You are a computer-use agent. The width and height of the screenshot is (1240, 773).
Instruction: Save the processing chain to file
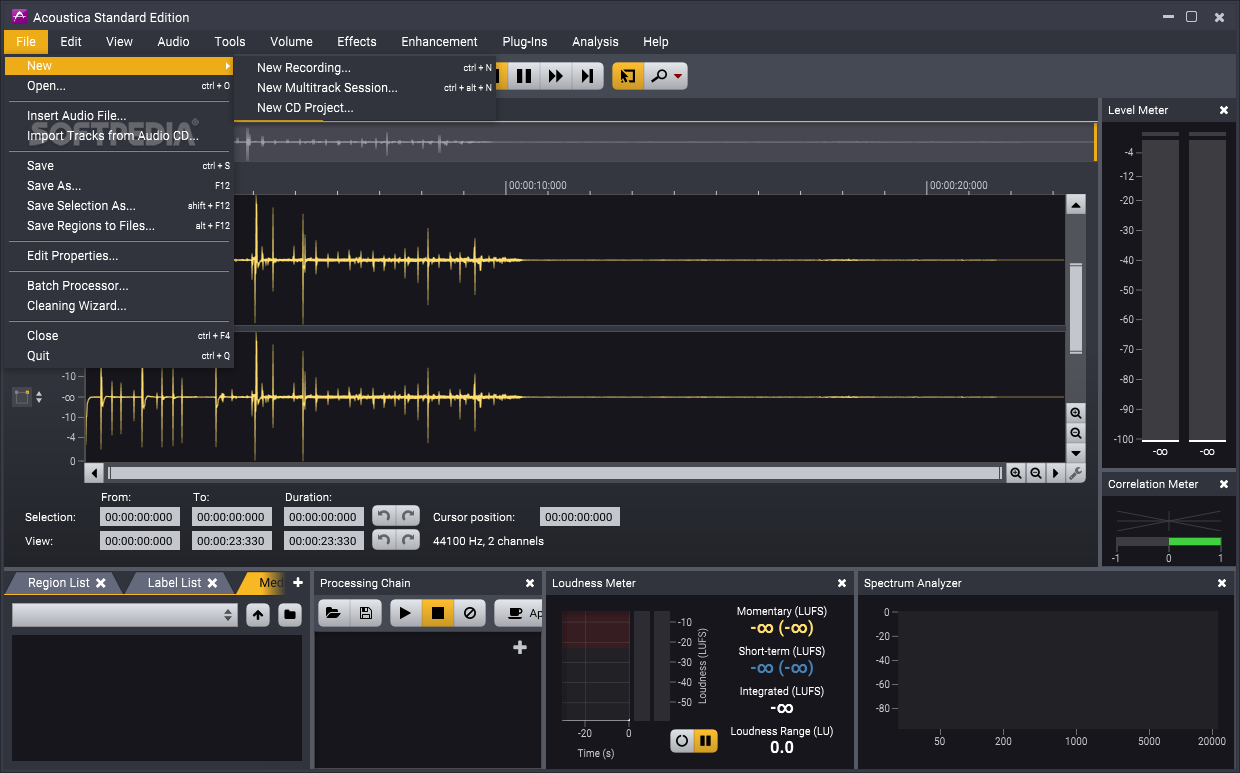tap(366, 613)
